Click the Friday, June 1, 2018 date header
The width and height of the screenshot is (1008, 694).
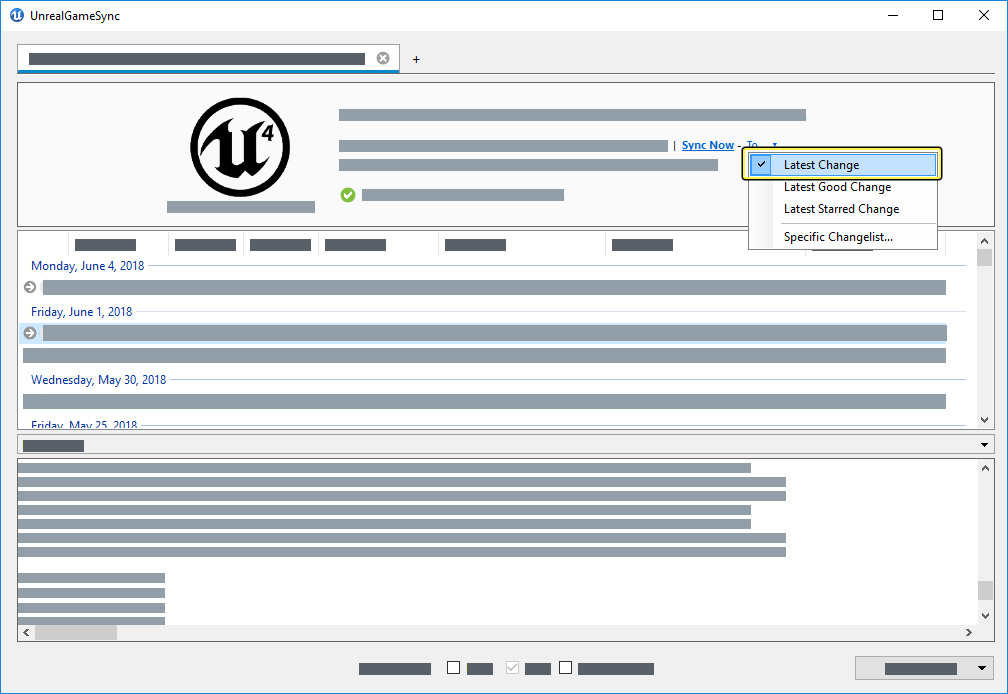tap(82, 312)
